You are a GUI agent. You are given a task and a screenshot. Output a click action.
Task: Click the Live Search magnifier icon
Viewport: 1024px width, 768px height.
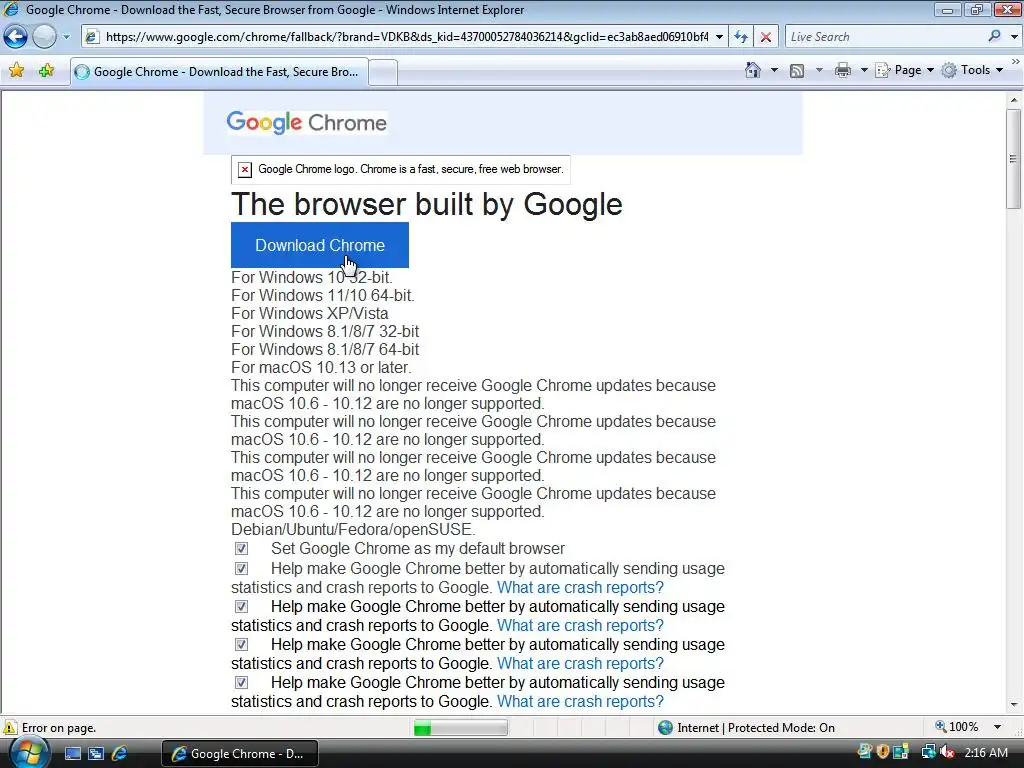pos(994,37)
